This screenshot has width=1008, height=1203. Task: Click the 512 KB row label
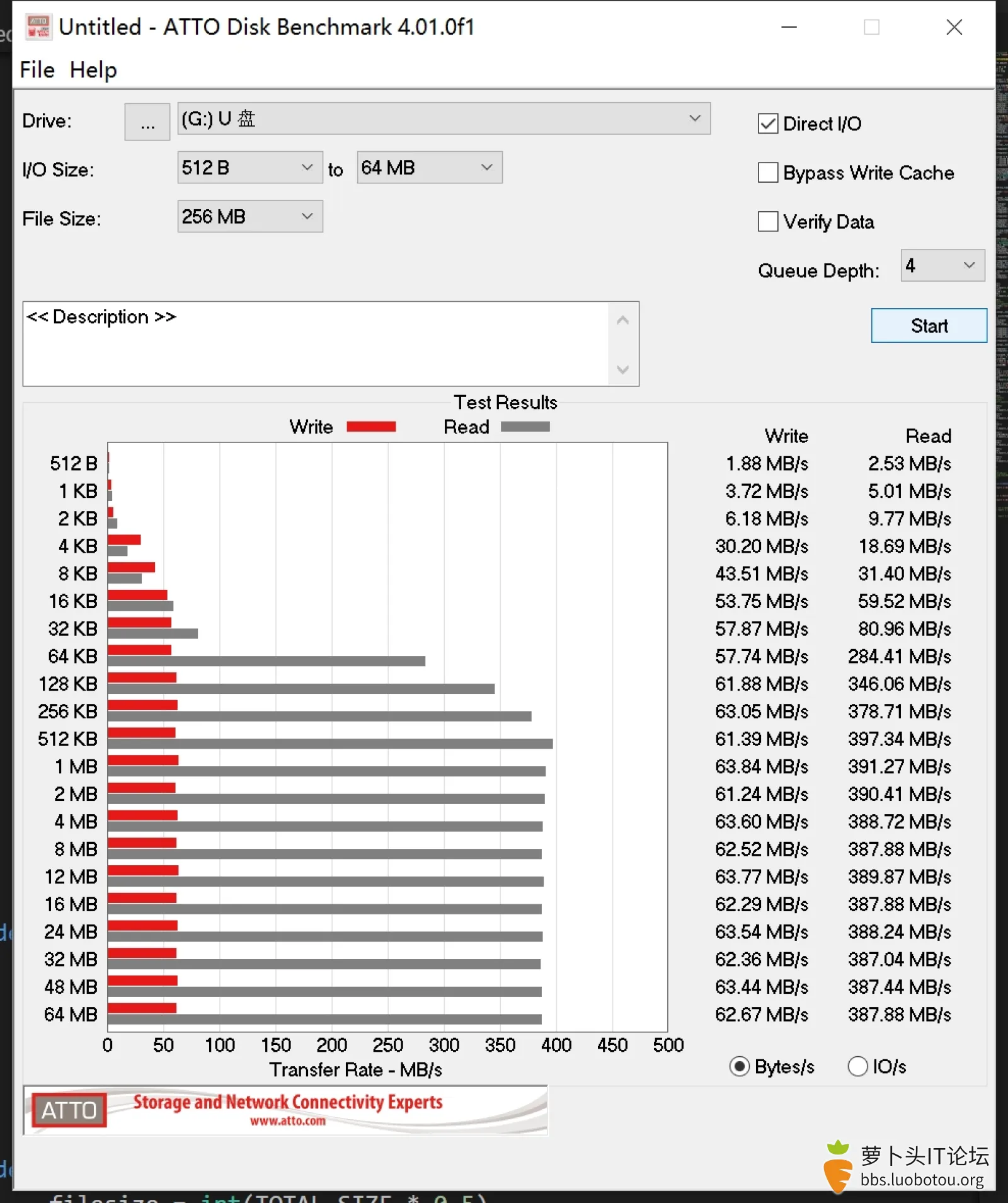point(68,739)
